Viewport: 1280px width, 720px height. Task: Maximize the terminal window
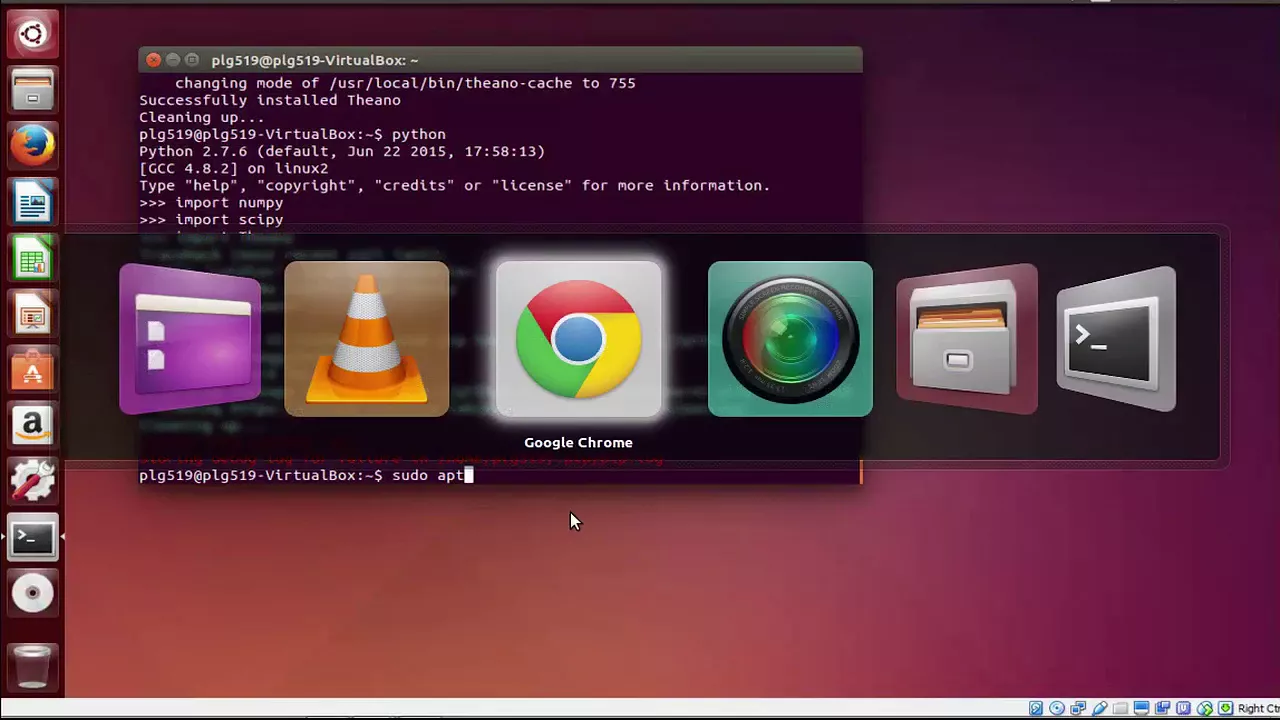pyautogui.click(x=191, y=60)
